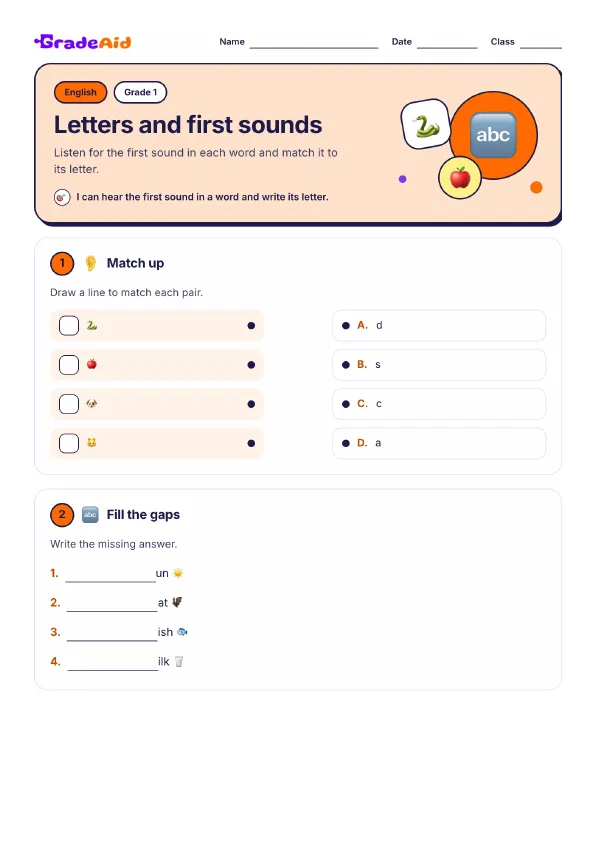
Task: Click the abc icon in orange circle
Action: [x=493, y=135]
